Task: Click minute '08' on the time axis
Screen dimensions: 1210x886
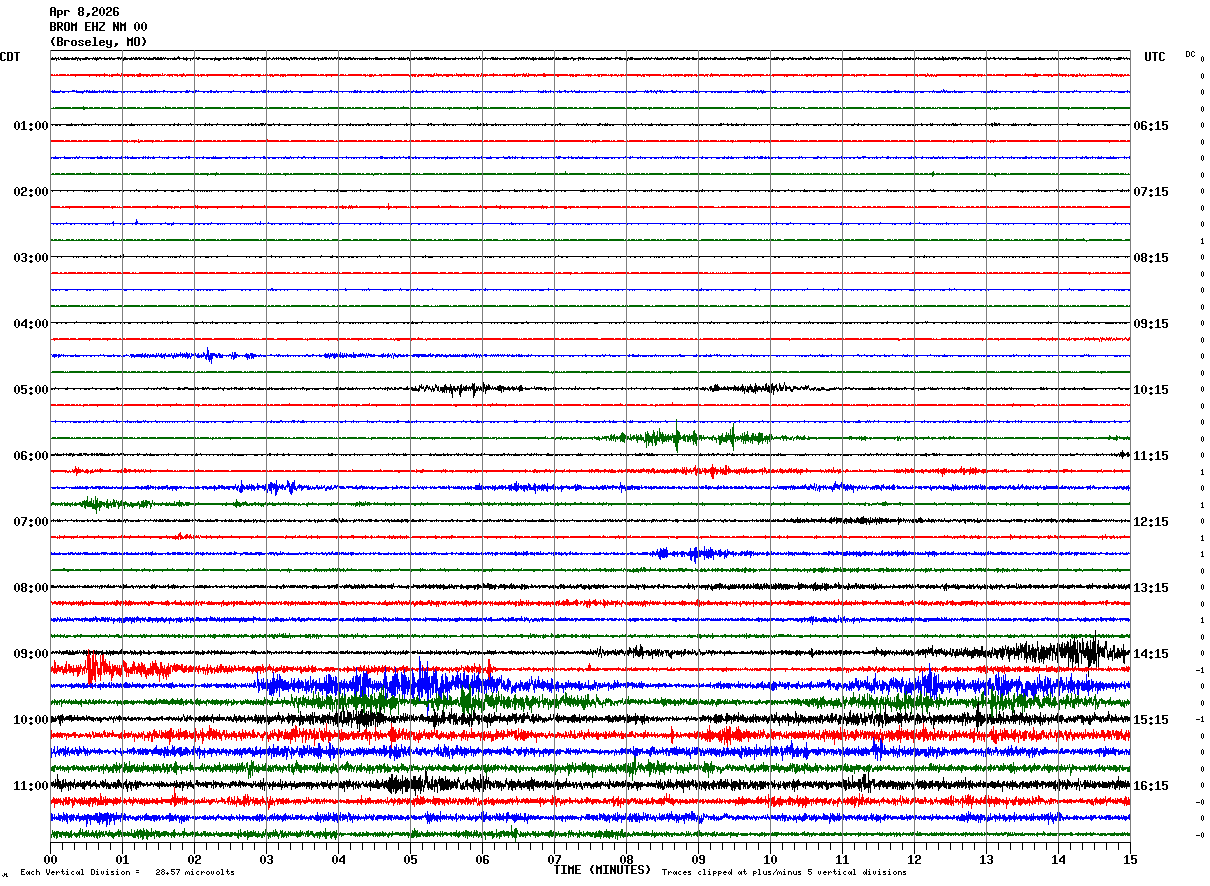Action: pos(626,859)
